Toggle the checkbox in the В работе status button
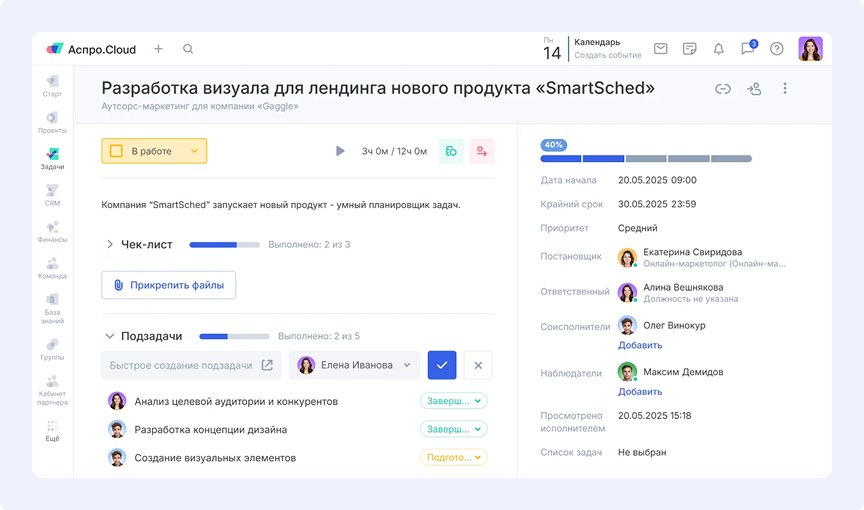The width and height of the screenshot is (864, 510). pos(116,151)
